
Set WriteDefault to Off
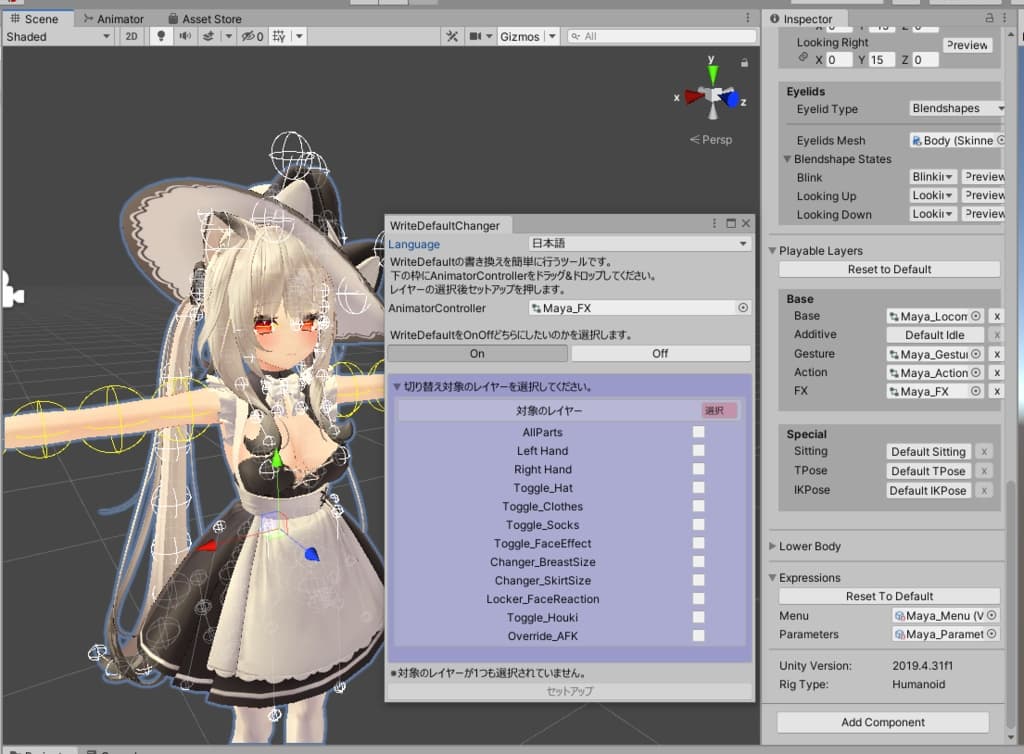point(660,353)
